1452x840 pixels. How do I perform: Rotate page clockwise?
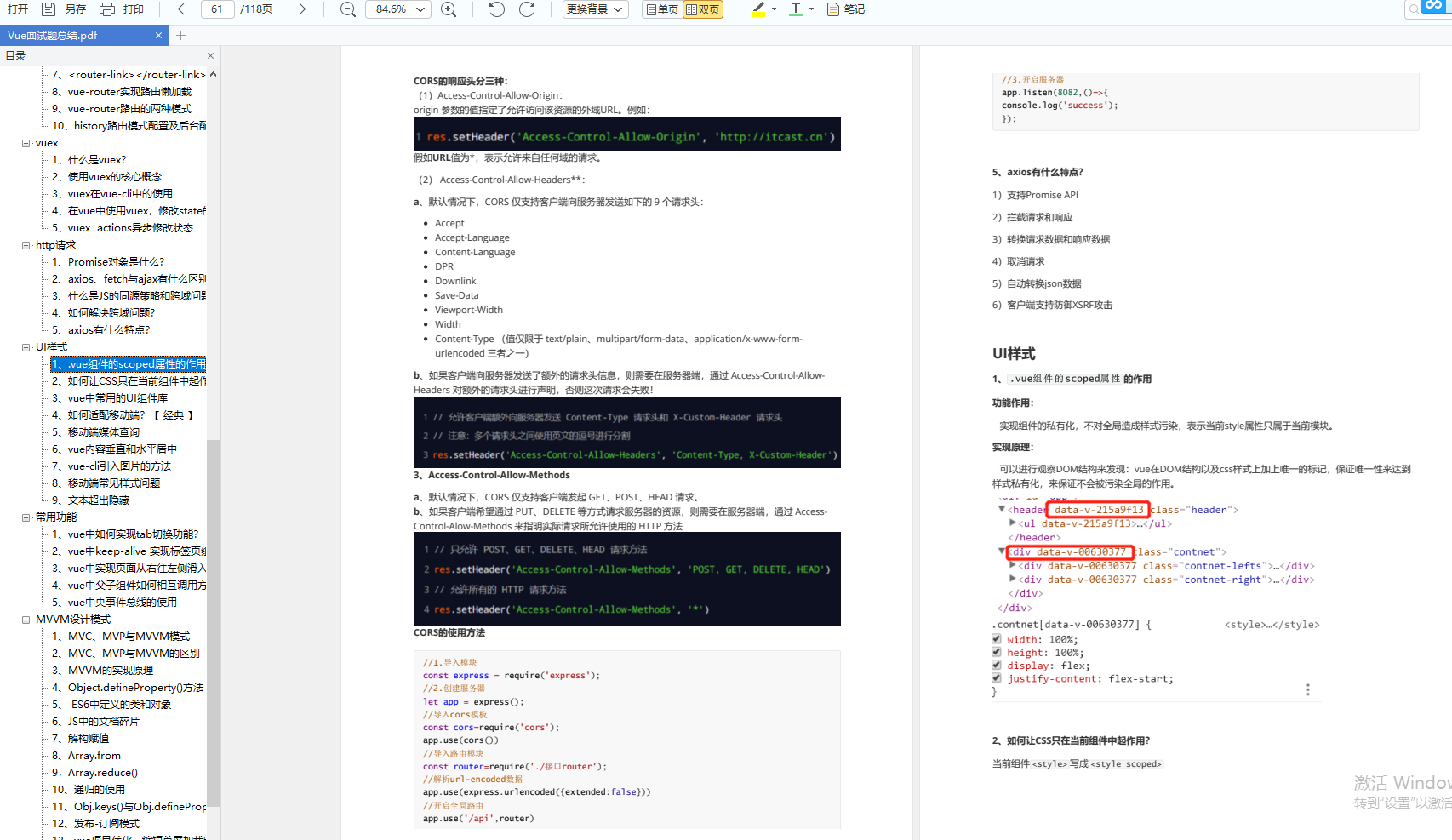(527, 9)
